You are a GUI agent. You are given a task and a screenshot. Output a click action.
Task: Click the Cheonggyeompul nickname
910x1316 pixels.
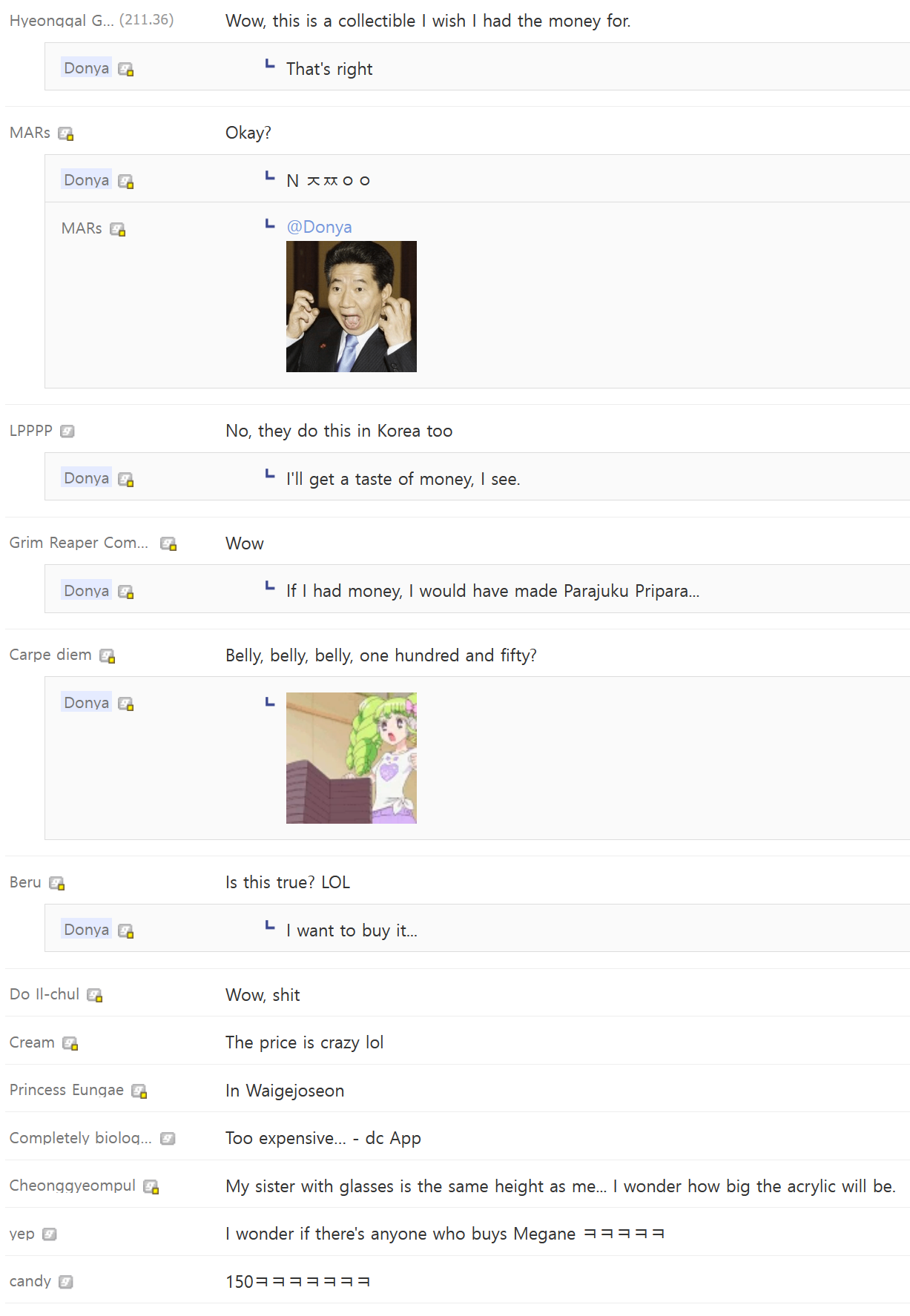73,1186
